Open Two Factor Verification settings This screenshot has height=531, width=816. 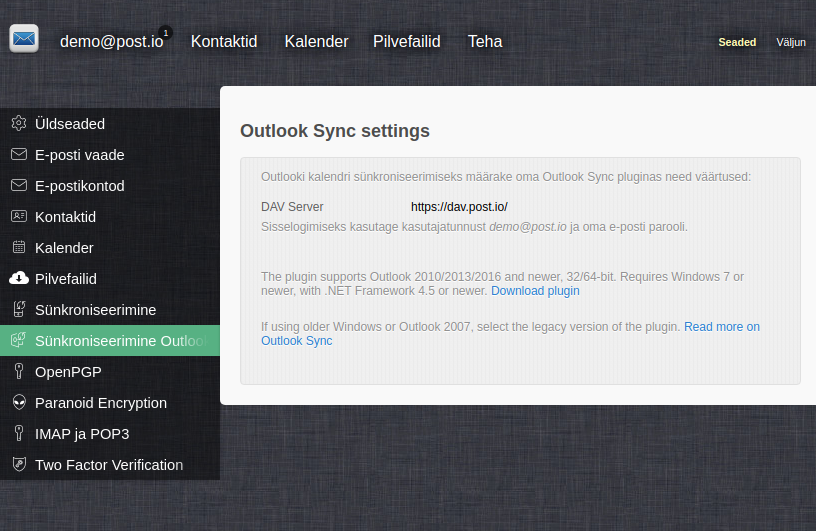click(110, 464)
